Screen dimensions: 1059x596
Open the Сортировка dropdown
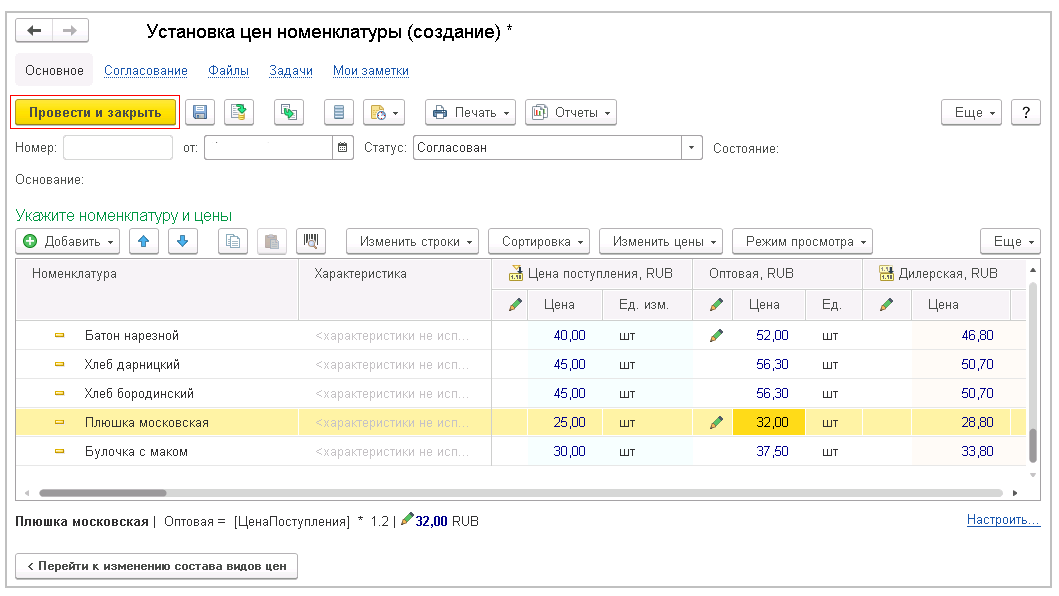539,241
